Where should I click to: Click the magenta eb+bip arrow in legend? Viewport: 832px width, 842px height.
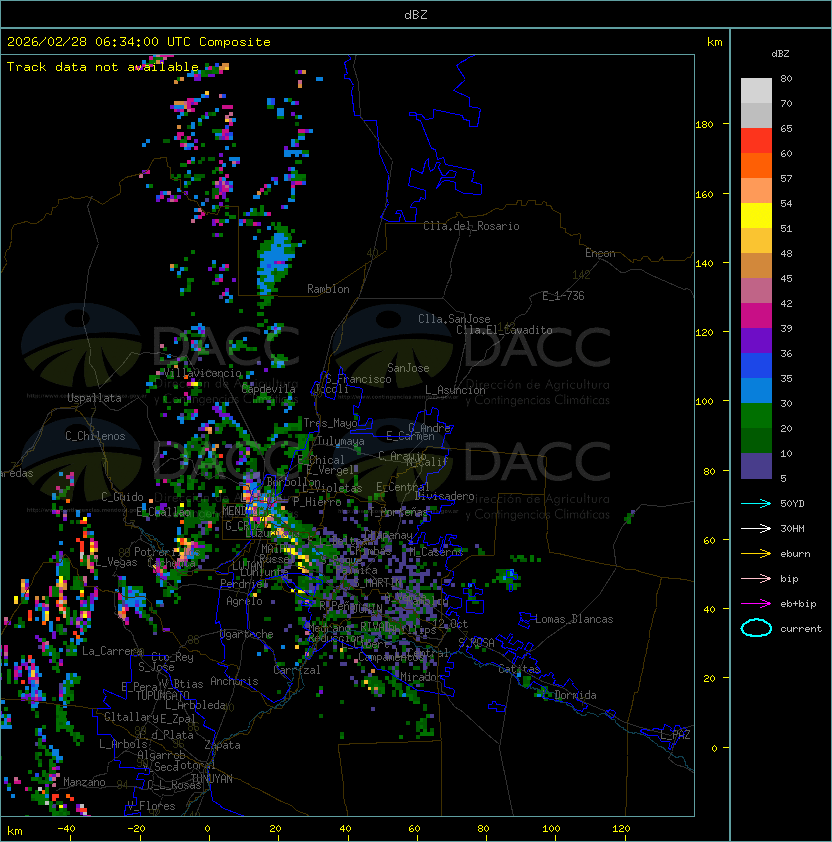click(756, 604)
